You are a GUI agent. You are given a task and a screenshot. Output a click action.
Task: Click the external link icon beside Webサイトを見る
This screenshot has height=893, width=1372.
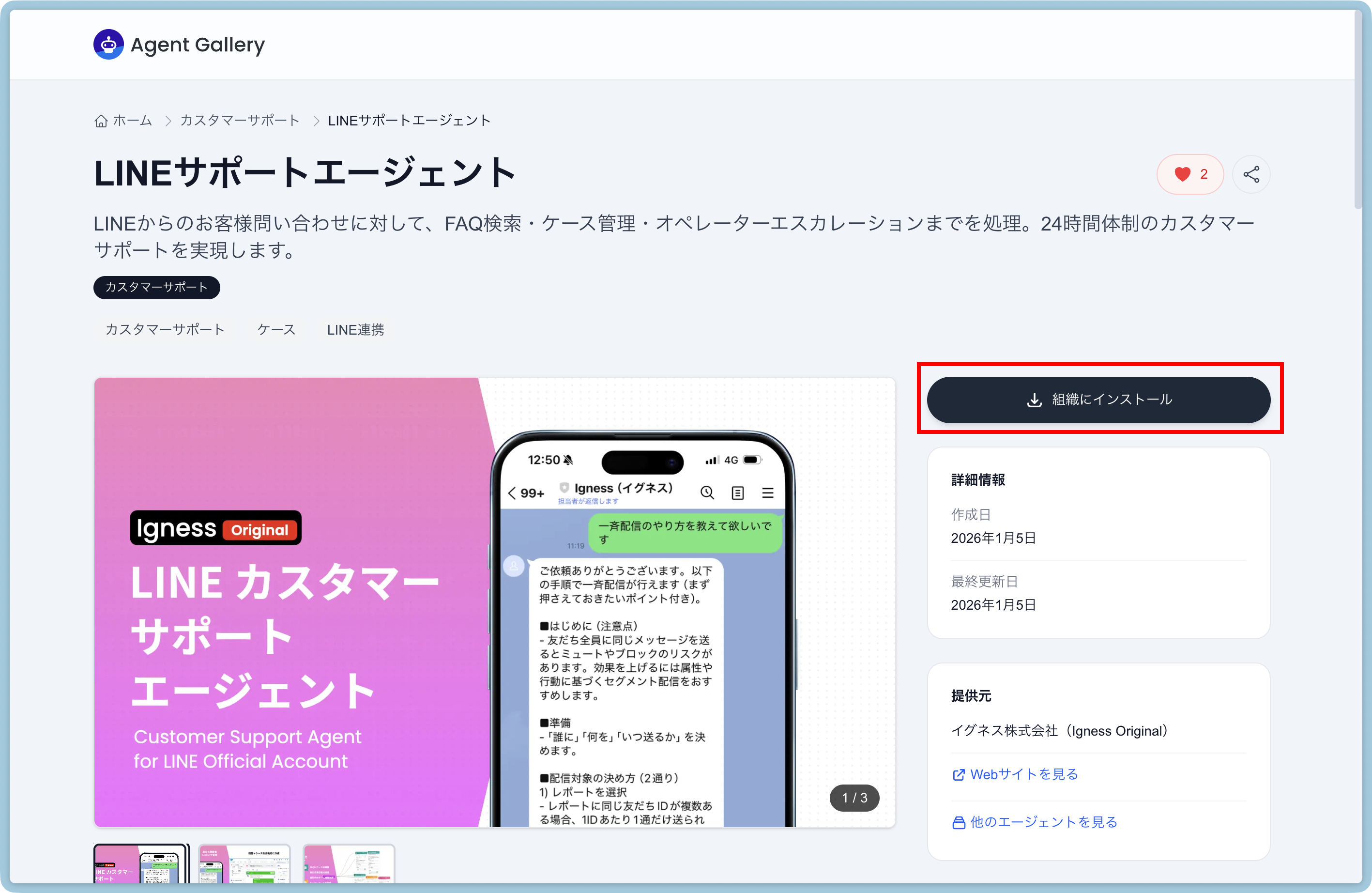958,775
